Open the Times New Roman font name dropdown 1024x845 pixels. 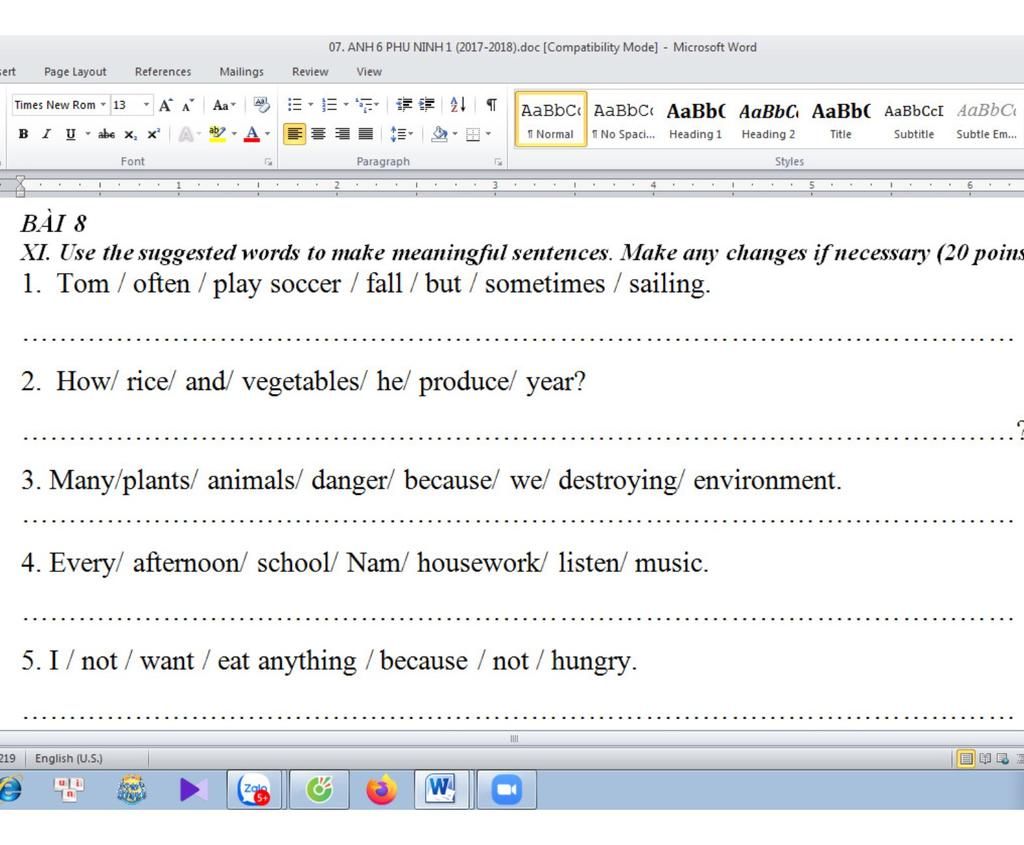tap(103, 104)
